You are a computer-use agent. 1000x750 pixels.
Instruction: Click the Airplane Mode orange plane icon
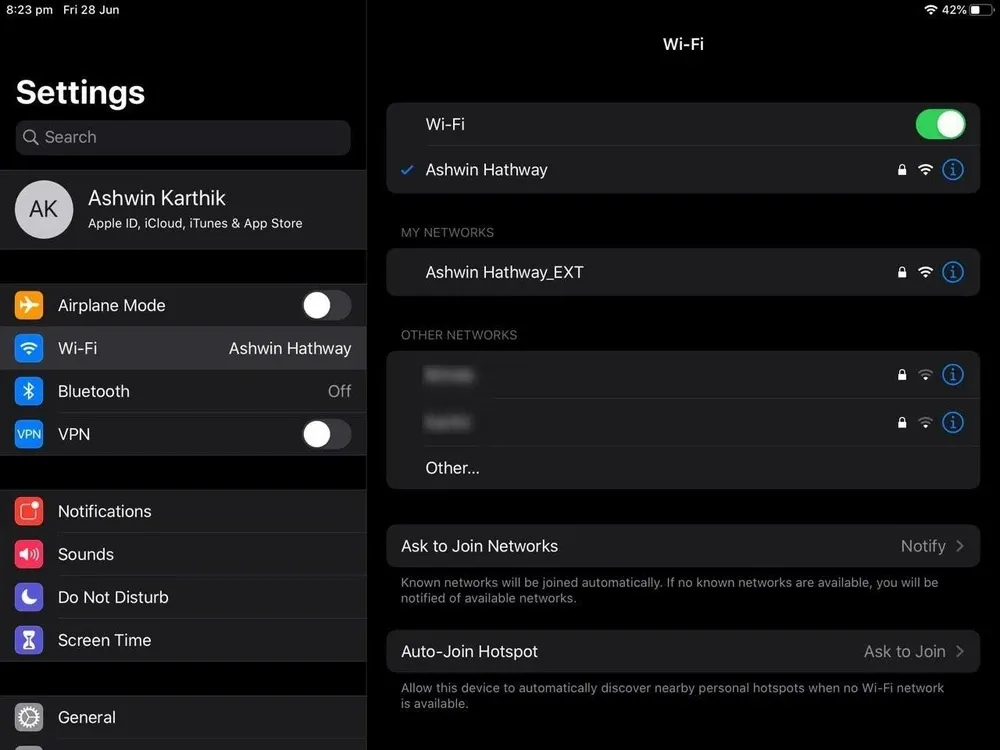pyautogui.click(x=28, y=305)
